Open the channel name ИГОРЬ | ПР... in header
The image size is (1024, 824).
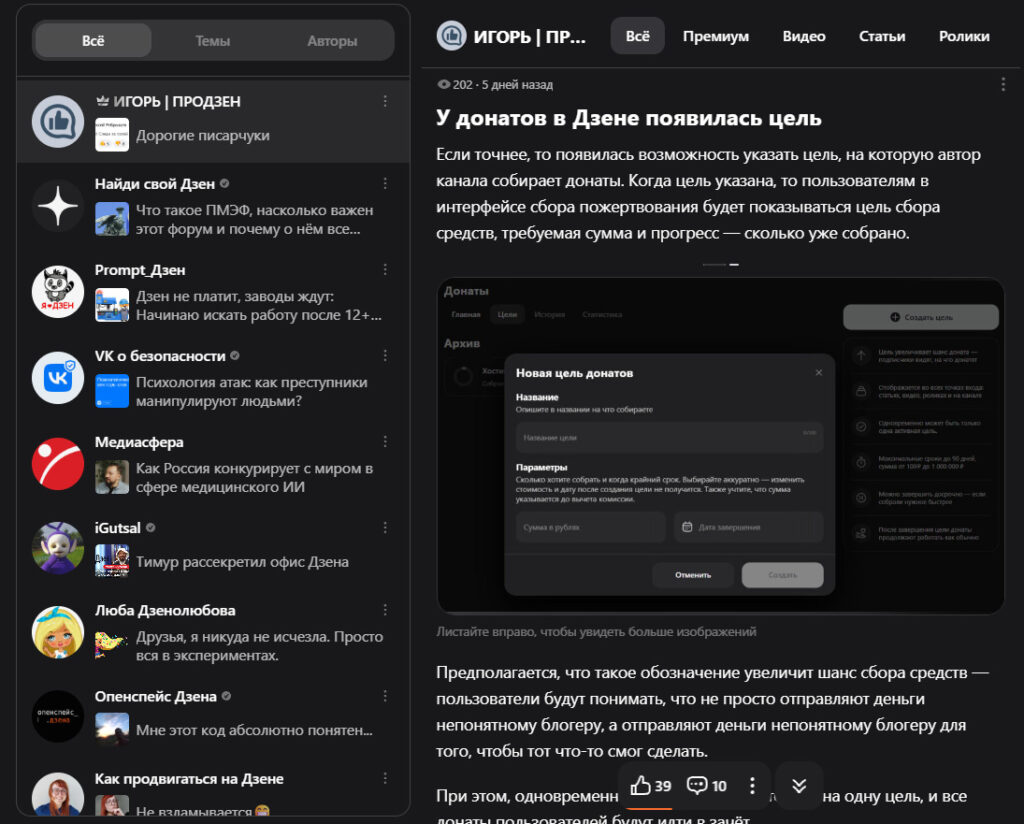(530, 37)
